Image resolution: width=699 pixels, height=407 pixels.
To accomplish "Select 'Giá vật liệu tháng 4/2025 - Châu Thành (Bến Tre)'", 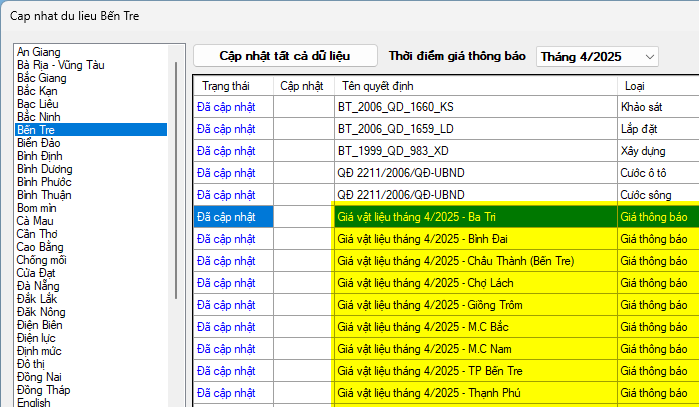I will (476, 261).
